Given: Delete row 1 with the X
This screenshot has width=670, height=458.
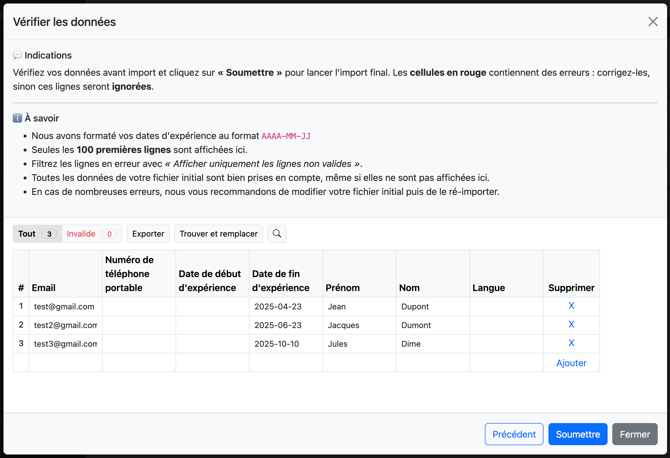Looking at the screenshot, I should tap(571, 306).
